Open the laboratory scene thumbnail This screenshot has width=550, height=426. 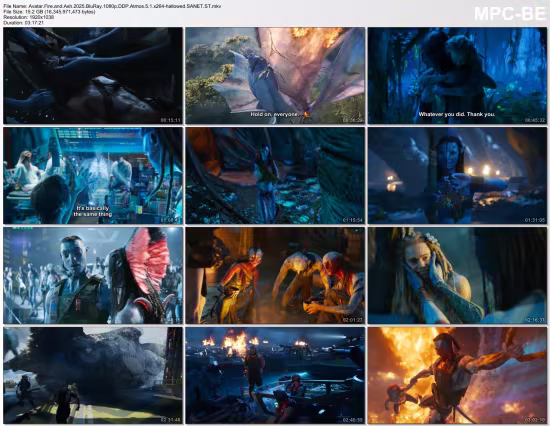coord(93,175)
